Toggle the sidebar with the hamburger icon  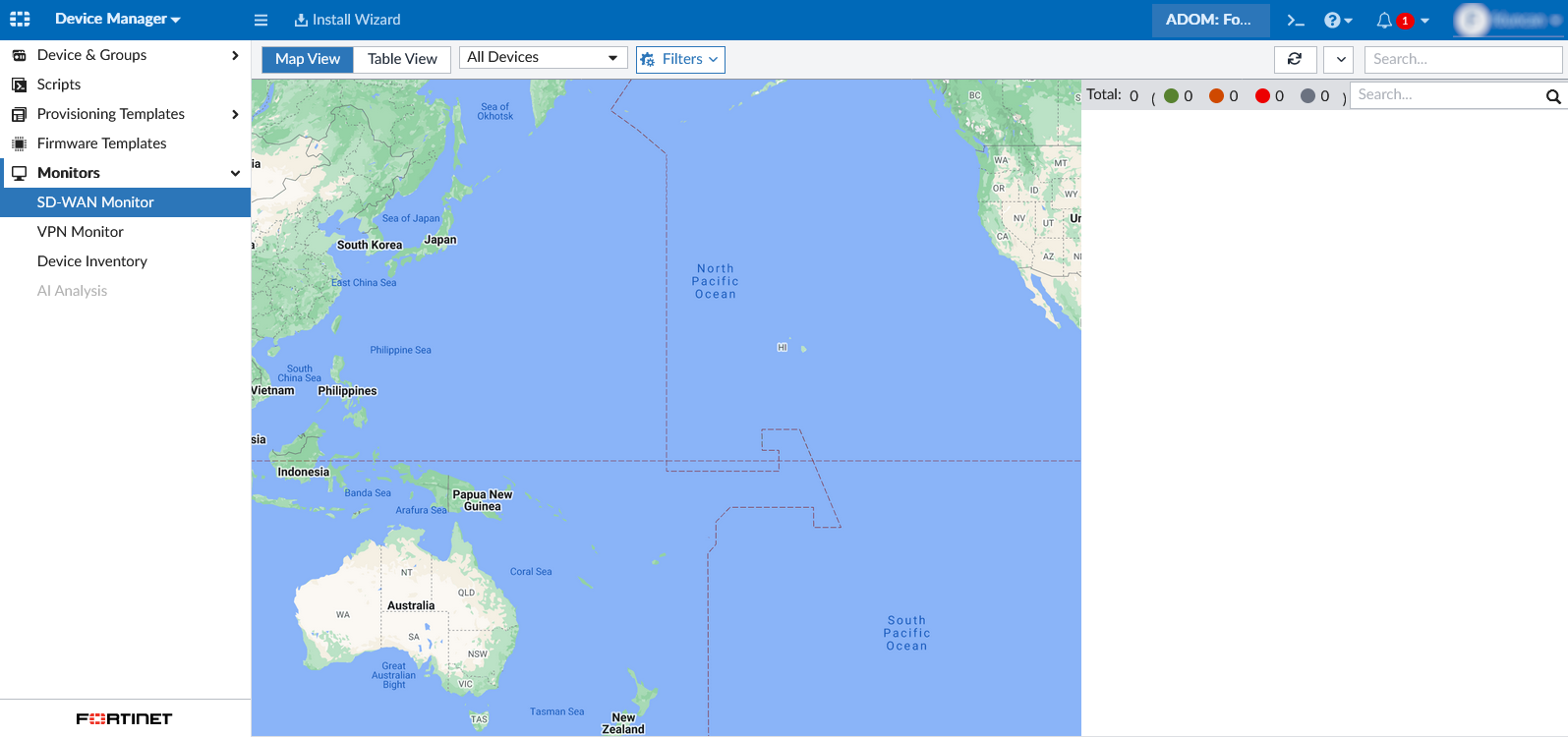point(261,20)
